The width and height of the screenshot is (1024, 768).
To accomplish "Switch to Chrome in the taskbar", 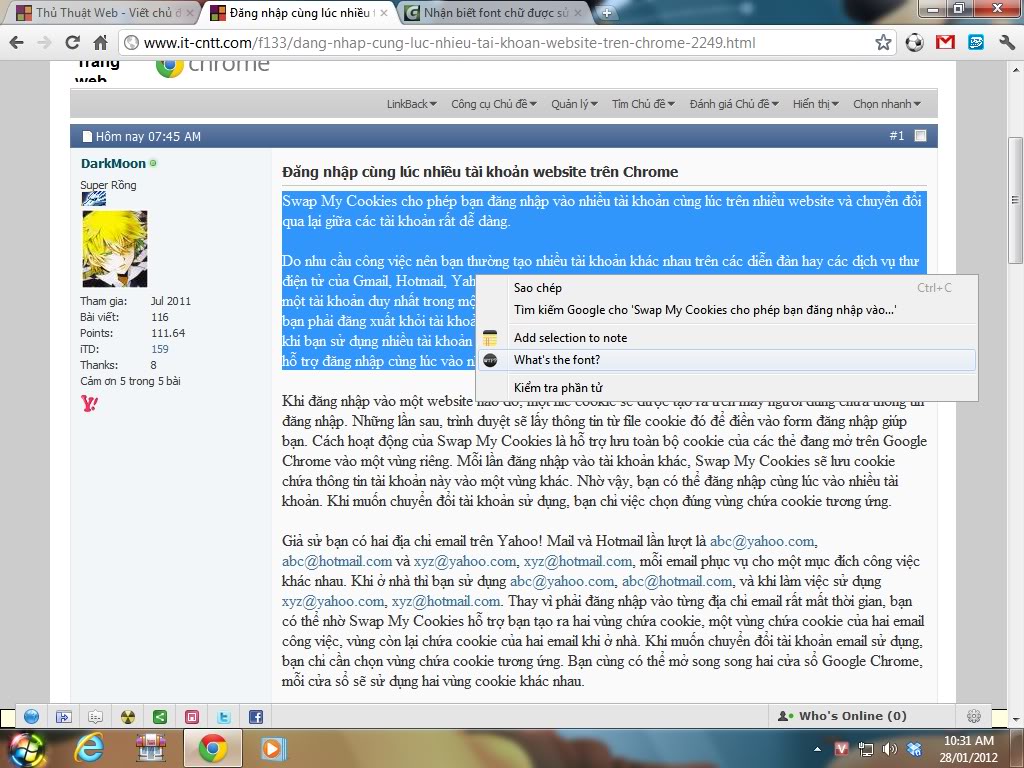I will pos(212,748).
